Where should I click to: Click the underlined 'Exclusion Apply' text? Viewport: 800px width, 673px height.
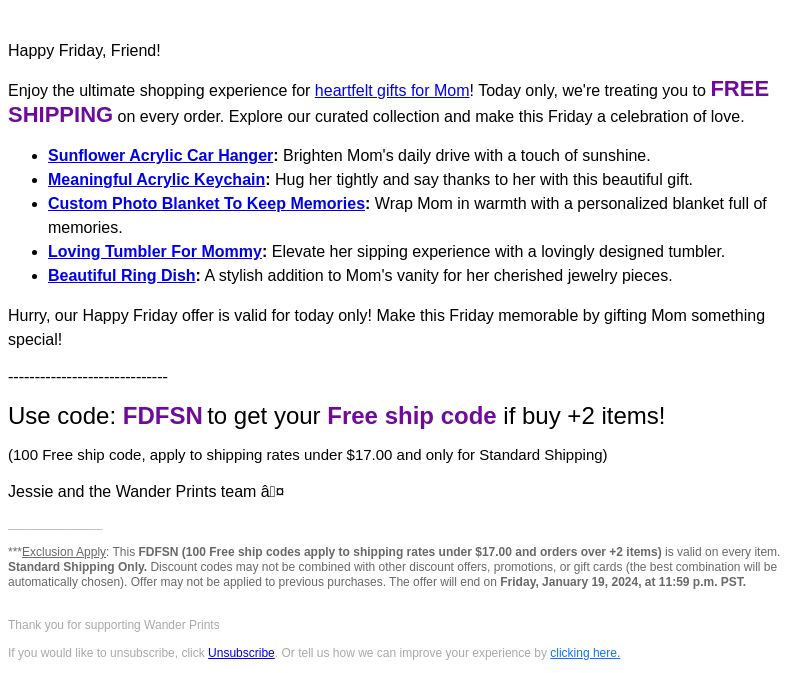(x=64, y=552)
